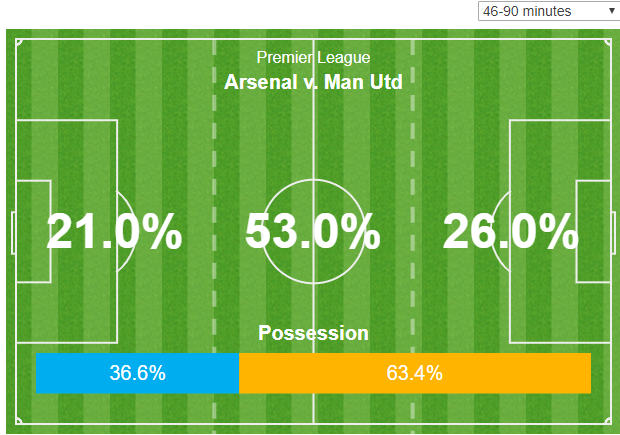Viewport: 620px width, 435px height.
Task: Click the blue 36.6% possession bar
Action: pos(138,373)
